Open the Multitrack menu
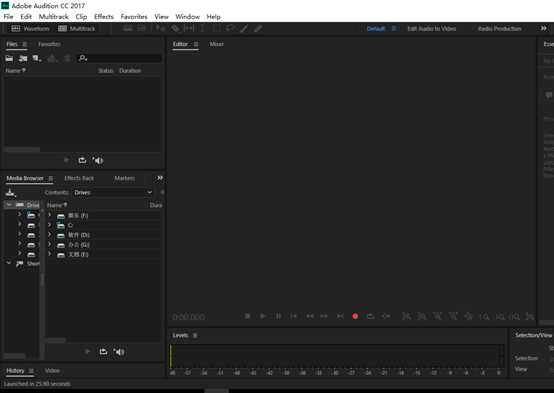This screenshot has width=554, height=393. [x=53, y=17]
